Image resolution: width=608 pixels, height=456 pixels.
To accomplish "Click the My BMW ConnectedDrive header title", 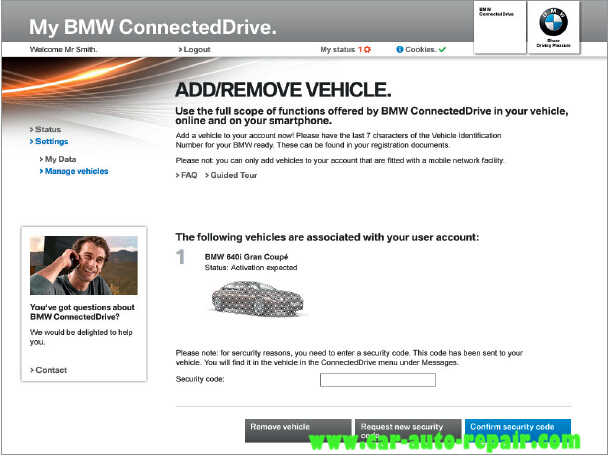I will [153, 28].
